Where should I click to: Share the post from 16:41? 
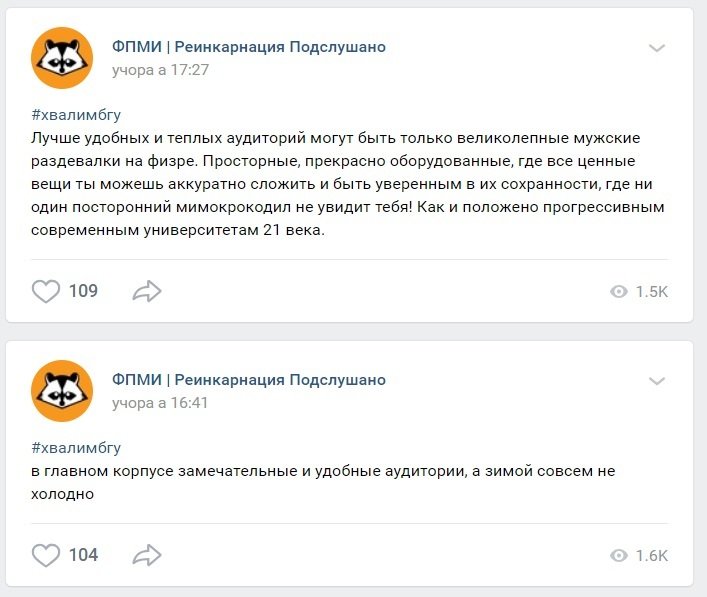(x=147, y=554)
